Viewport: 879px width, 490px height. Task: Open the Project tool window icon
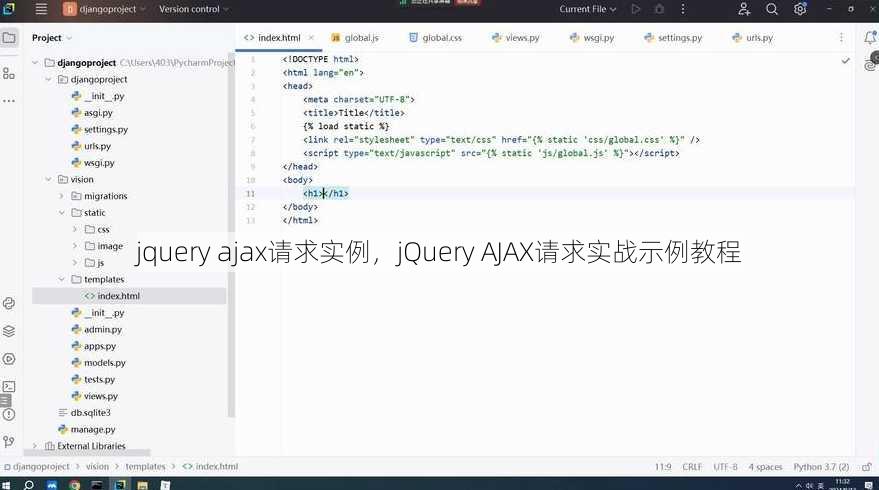click(x=9, y=38)
